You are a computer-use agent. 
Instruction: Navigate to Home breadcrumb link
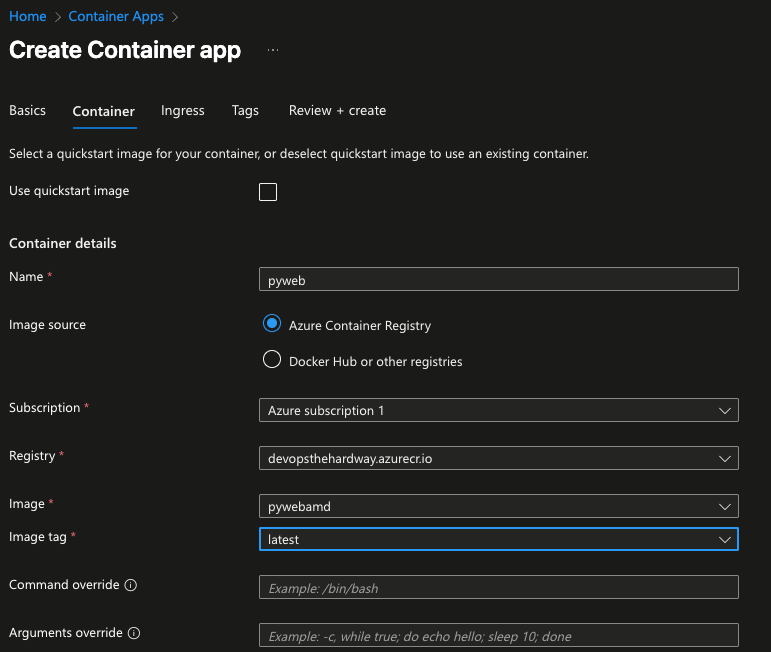tap(28, 17)
